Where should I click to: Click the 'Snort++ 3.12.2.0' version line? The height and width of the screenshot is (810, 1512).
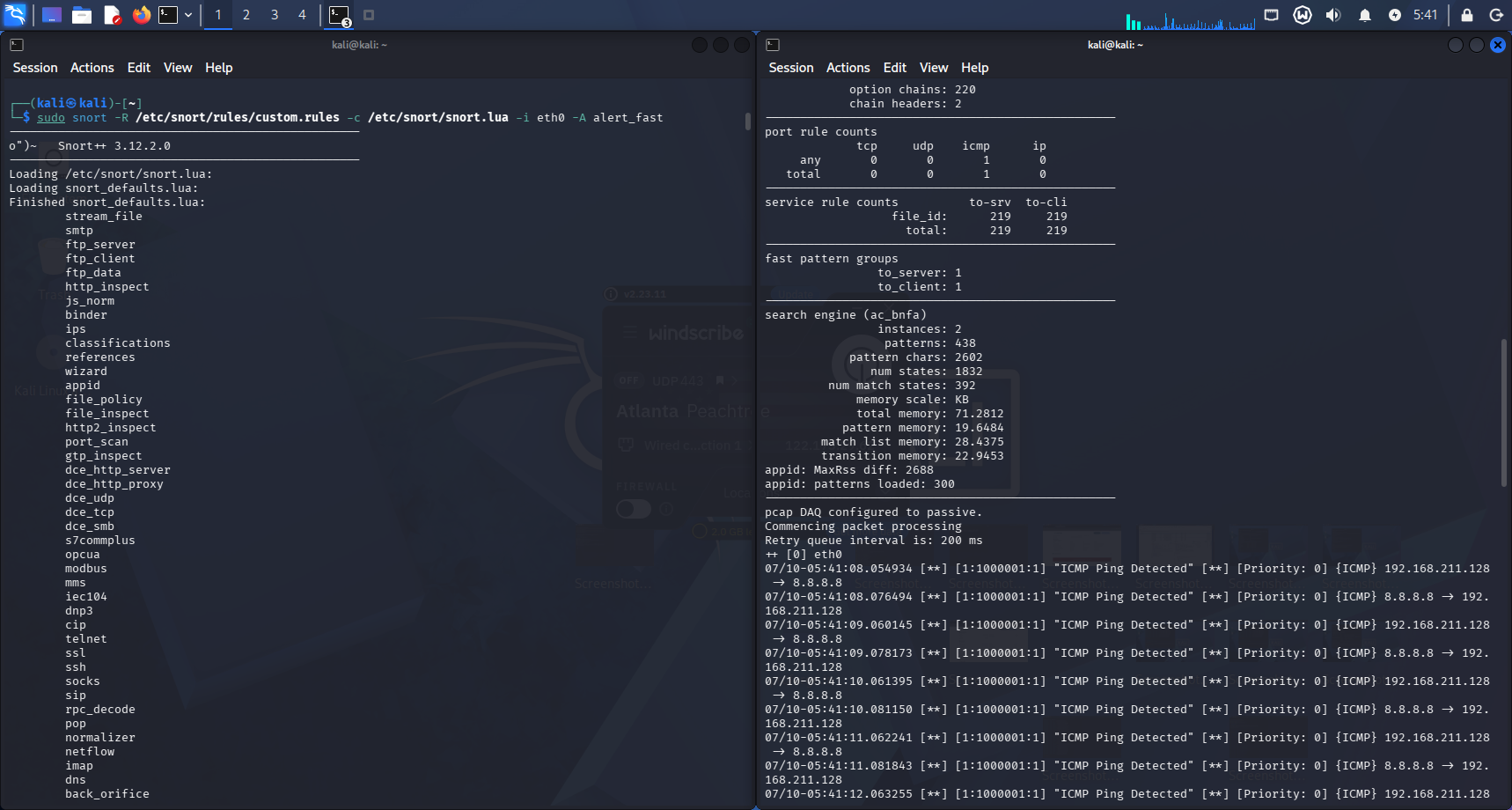[114, 146]
